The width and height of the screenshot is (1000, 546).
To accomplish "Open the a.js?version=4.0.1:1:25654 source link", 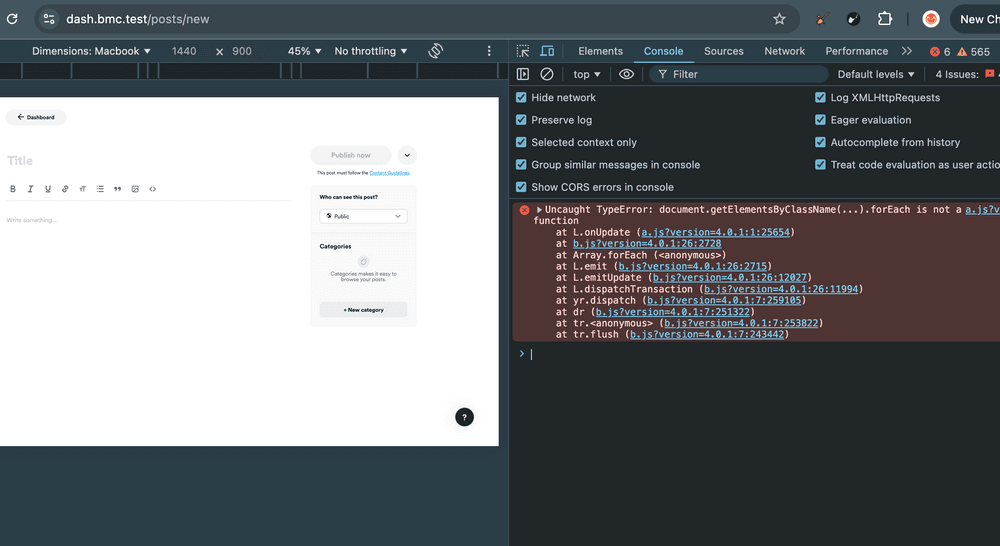I will coord(716,232).
